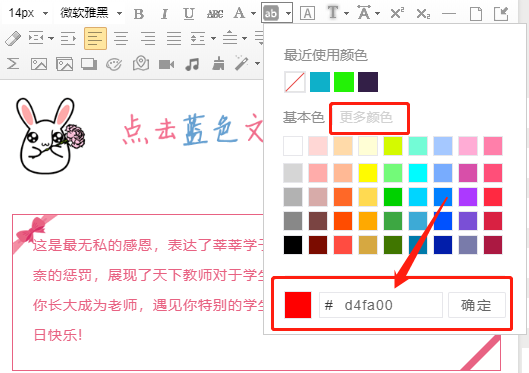Open the palette drawing tool

[x=114, y=64]
